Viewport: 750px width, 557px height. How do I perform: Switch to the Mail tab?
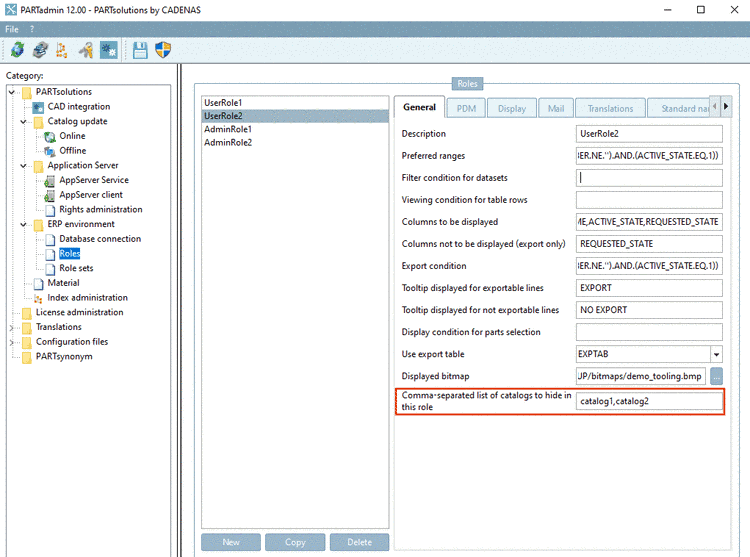click(556, 109)
